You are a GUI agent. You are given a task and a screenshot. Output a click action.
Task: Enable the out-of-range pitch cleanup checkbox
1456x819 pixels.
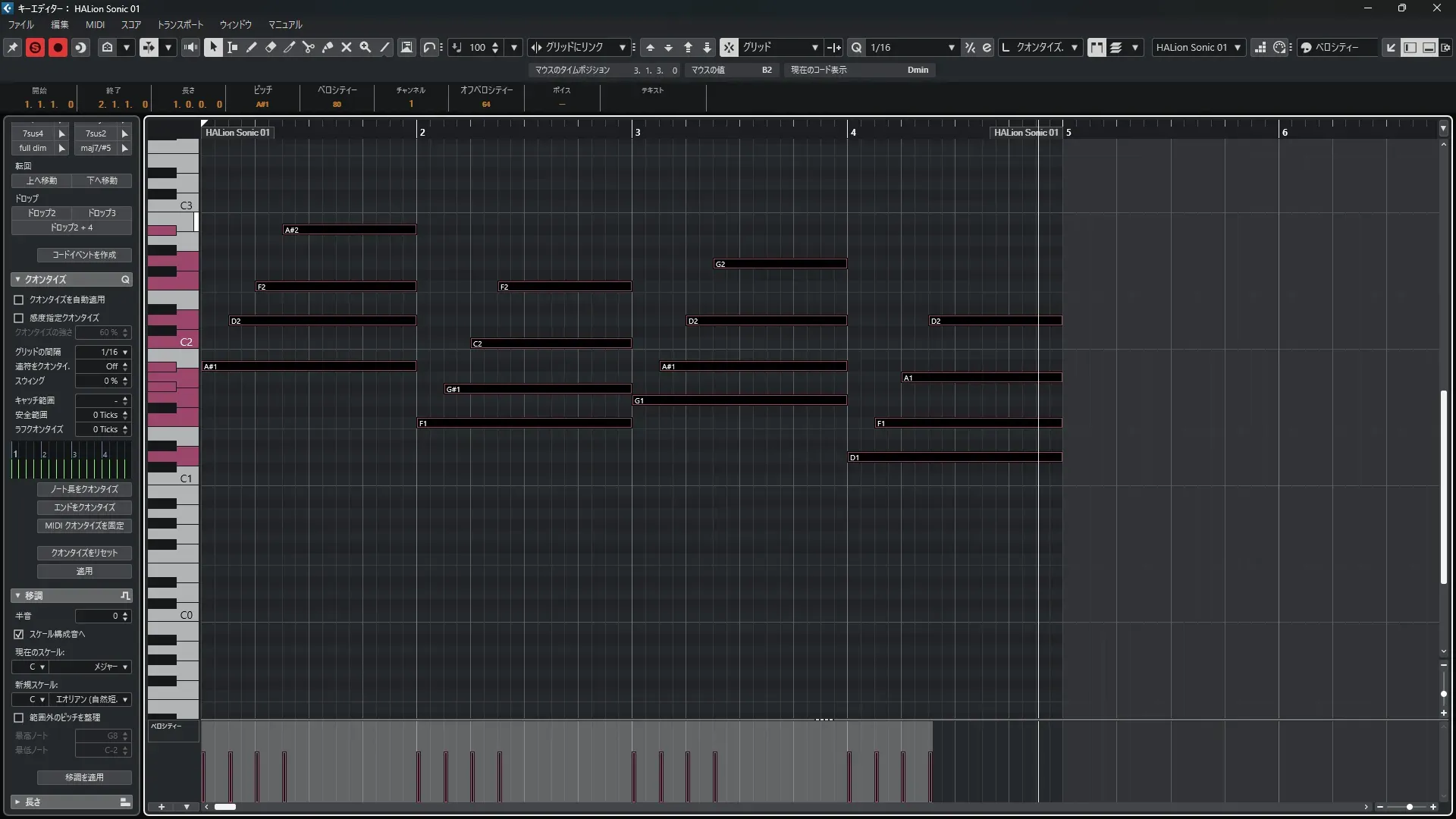click(x=19, y=717)
